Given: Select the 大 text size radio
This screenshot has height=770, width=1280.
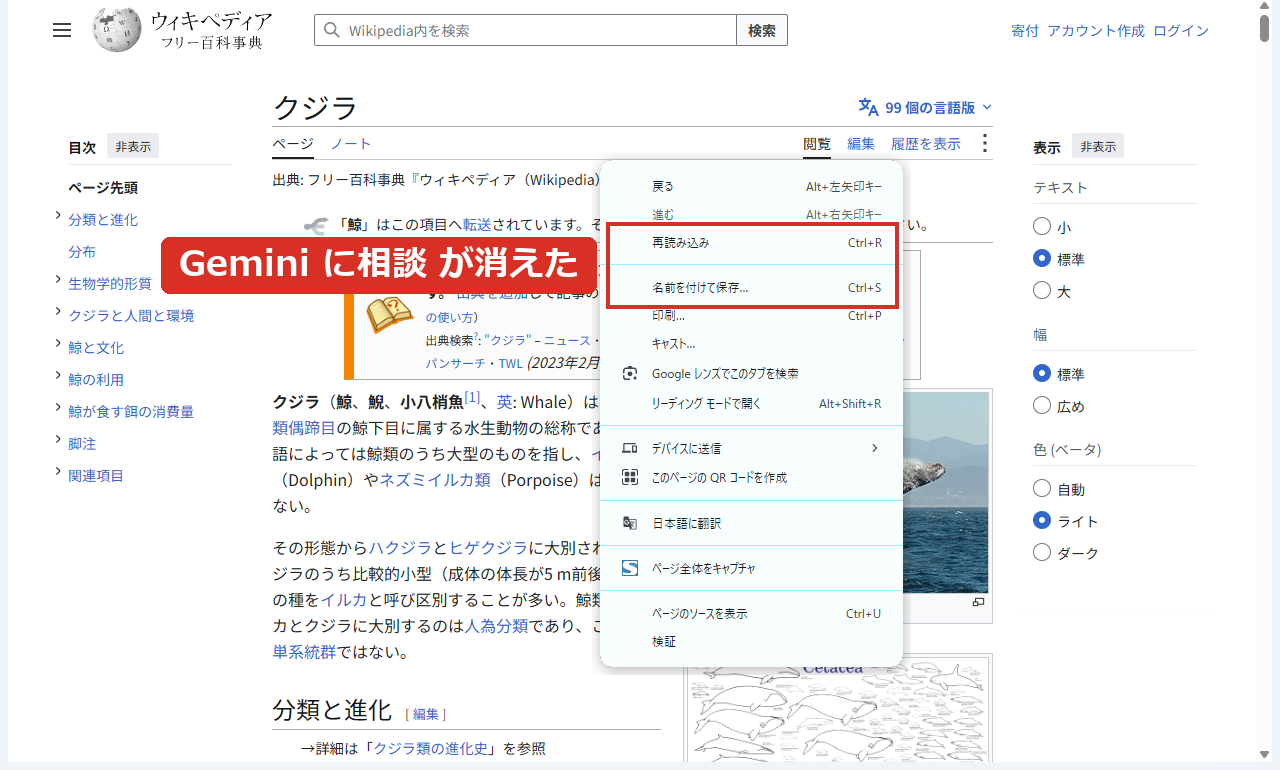Looking at the screenshot, I should (x=1042, y=291).
